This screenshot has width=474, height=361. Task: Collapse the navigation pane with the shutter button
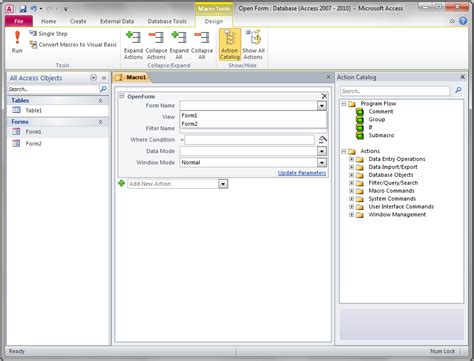click(104, 78)
